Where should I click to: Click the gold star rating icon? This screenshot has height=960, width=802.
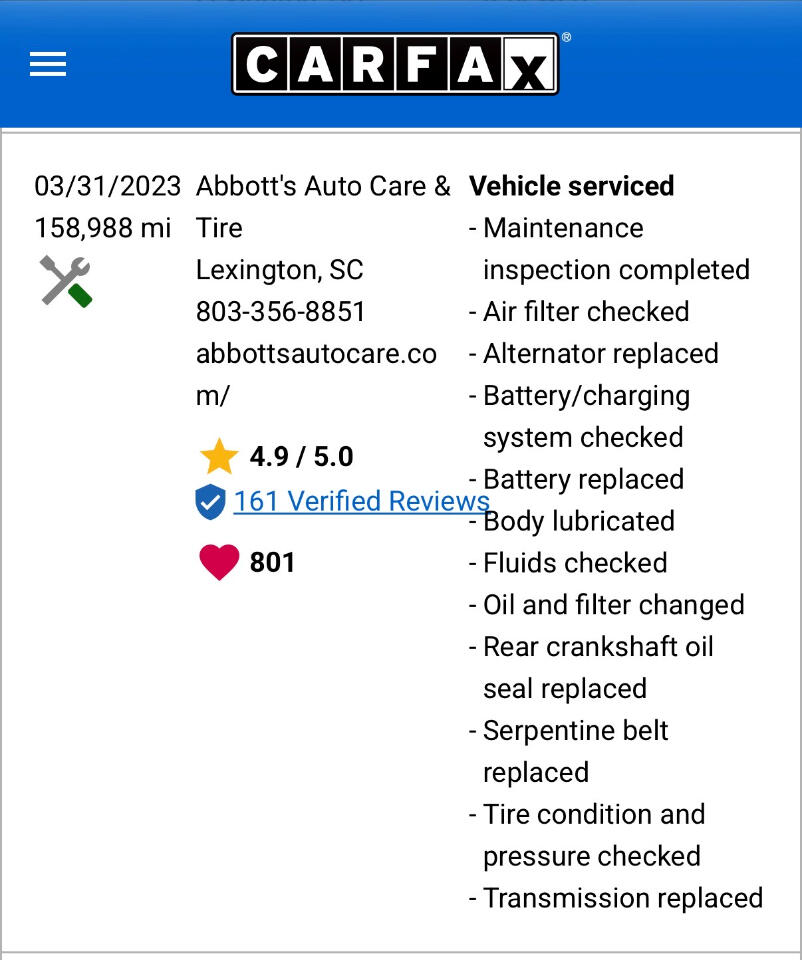coord(218,456)
